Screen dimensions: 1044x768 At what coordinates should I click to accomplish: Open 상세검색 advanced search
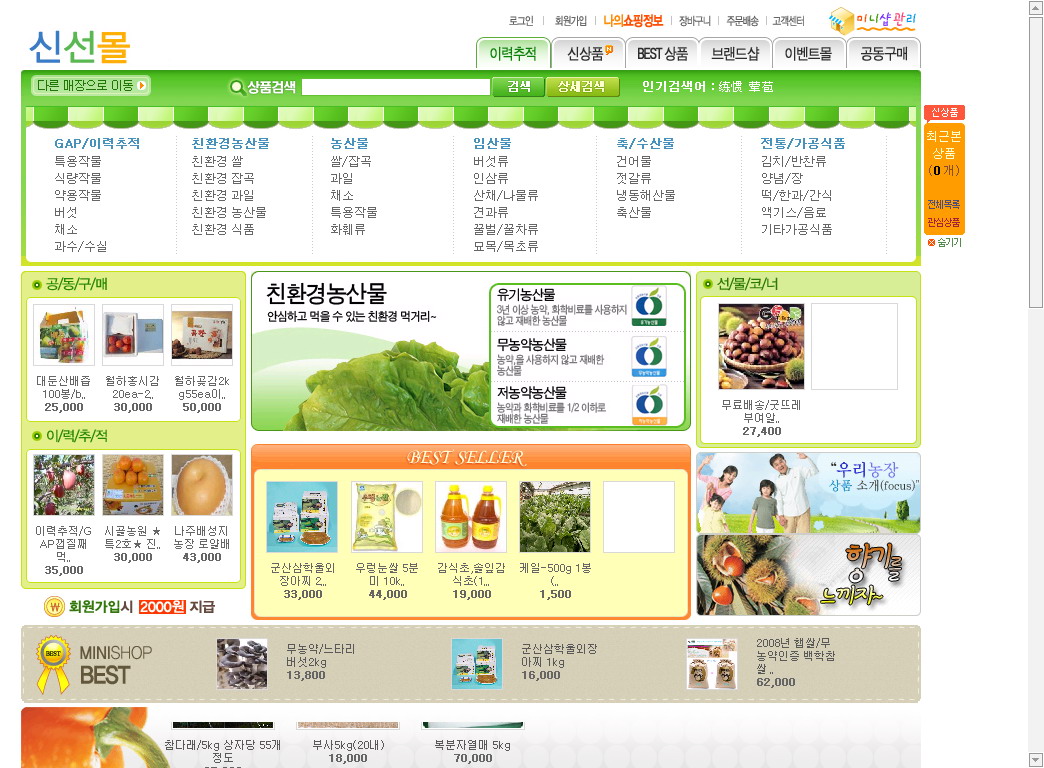click(582, 87)
